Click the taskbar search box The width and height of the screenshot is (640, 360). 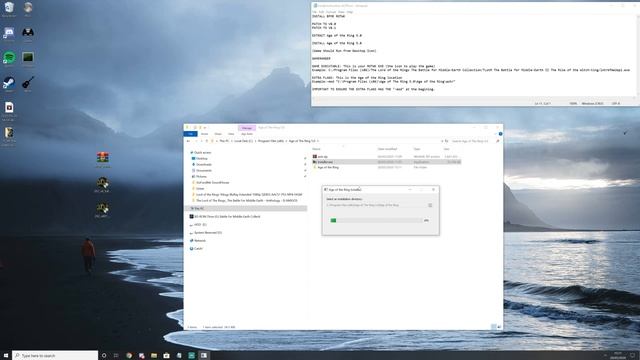click(x=55, y=356)
